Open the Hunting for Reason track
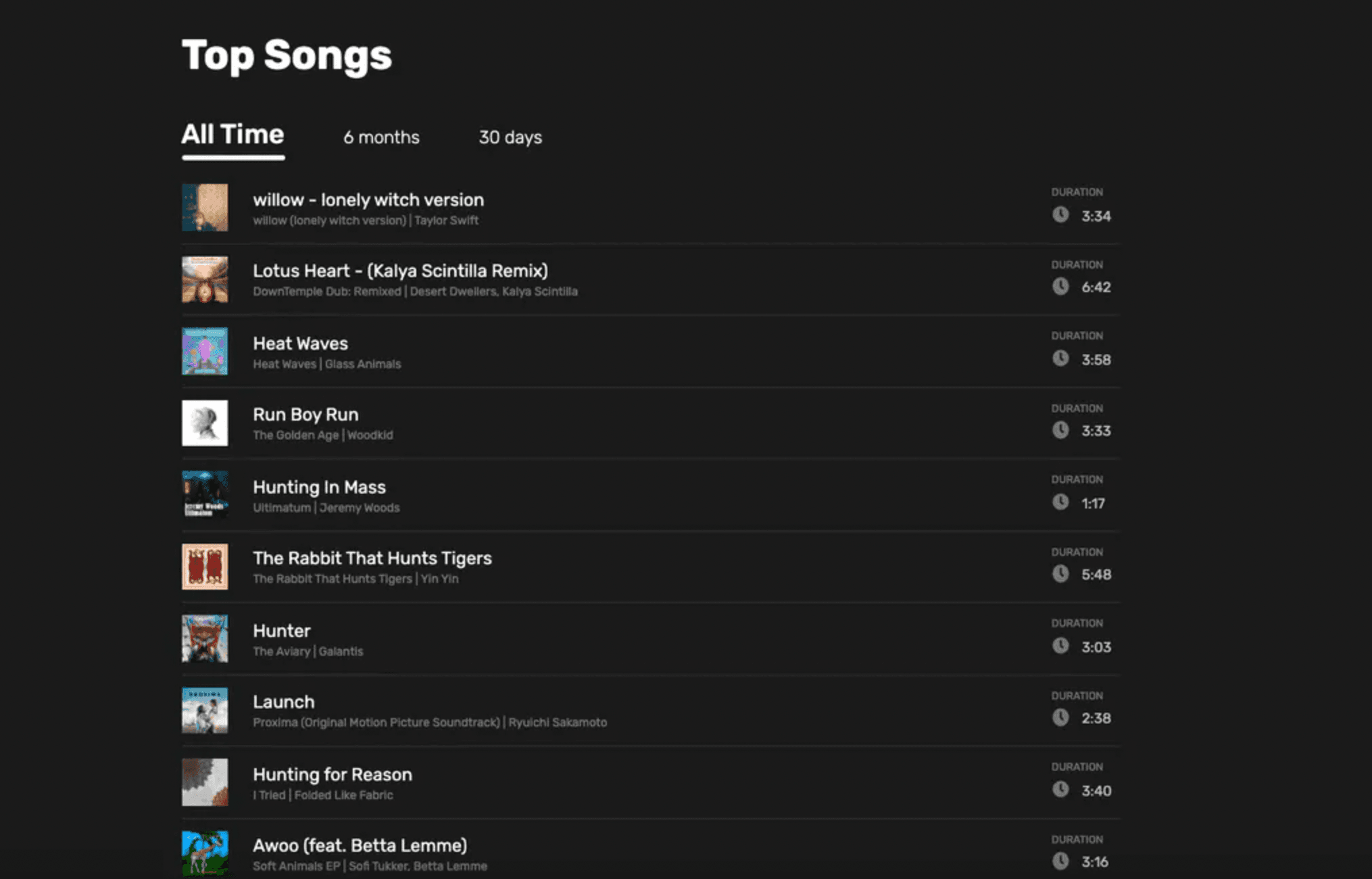The height and width of the screenshot is (879, 1372). coord(332,775)
